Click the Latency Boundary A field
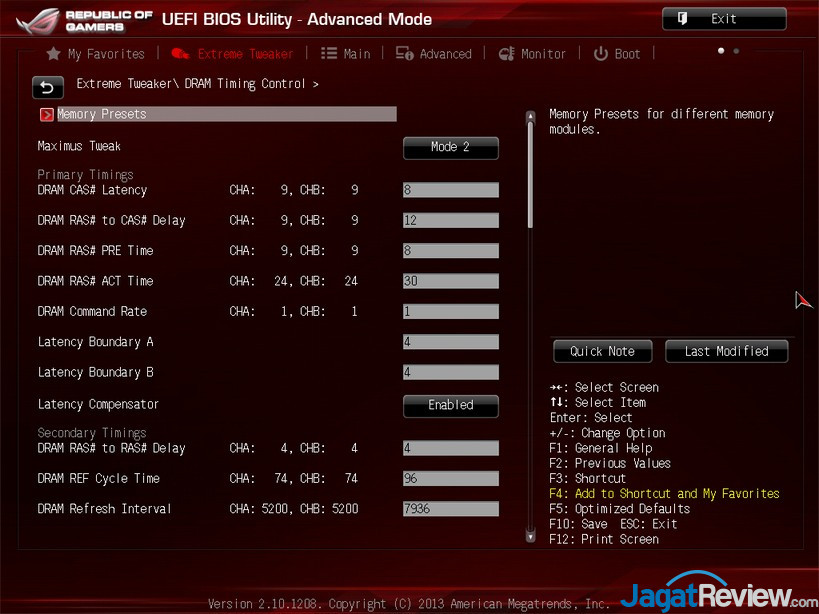819x614 pixels. point(451,342)
